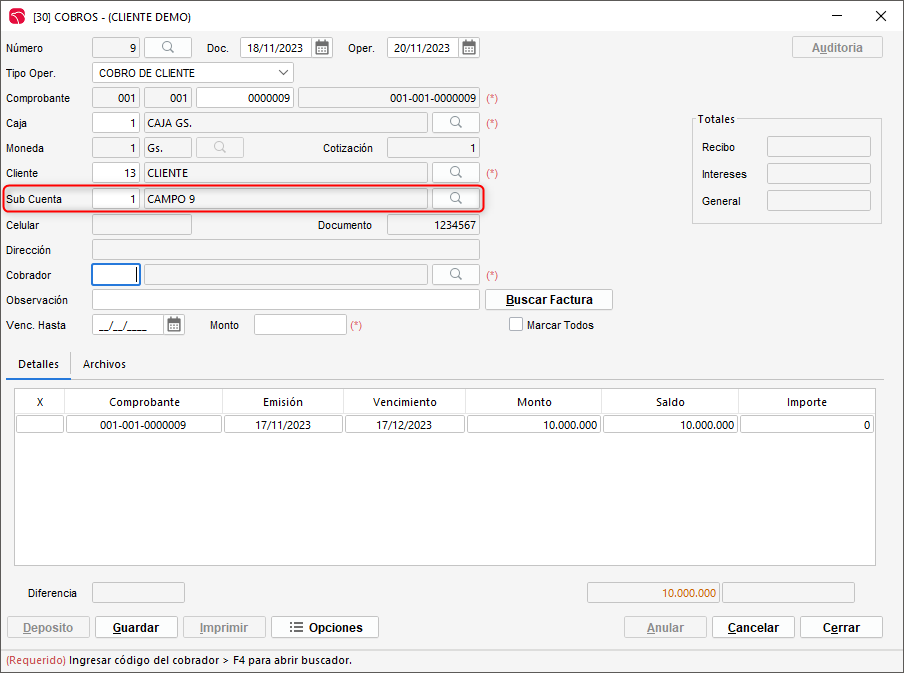Open the Venc. Hasta calendar picker

(175, 325)
